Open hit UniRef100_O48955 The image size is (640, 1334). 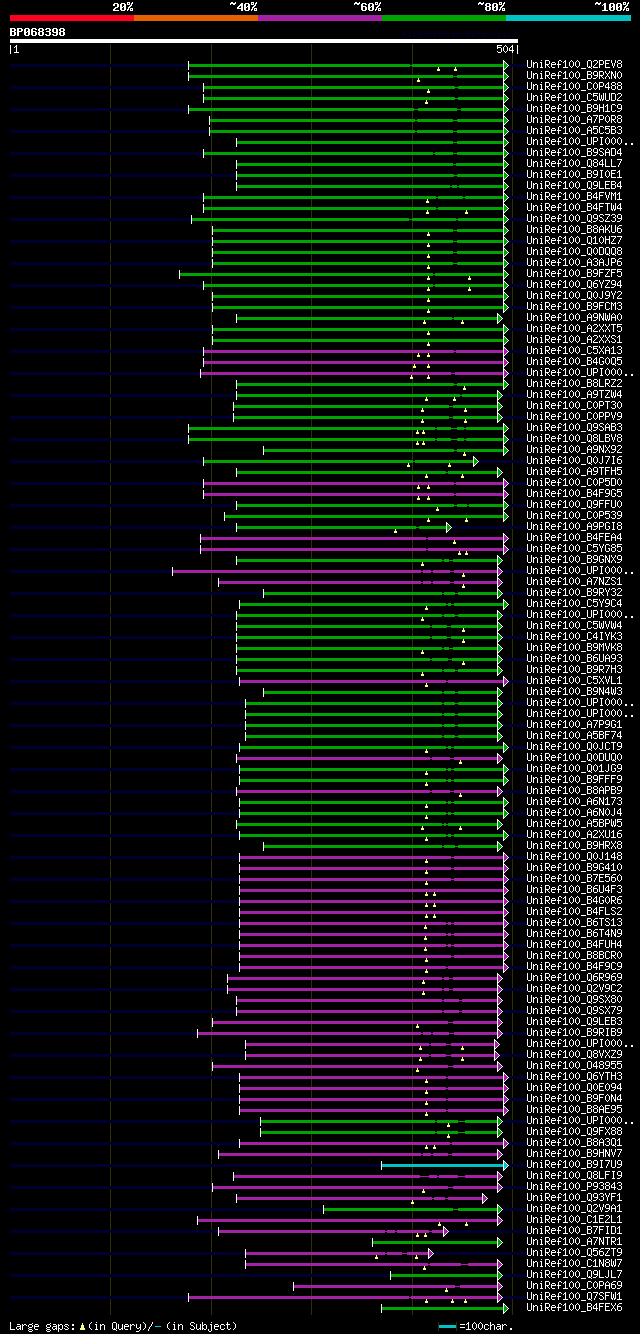tap(574, 1065)
